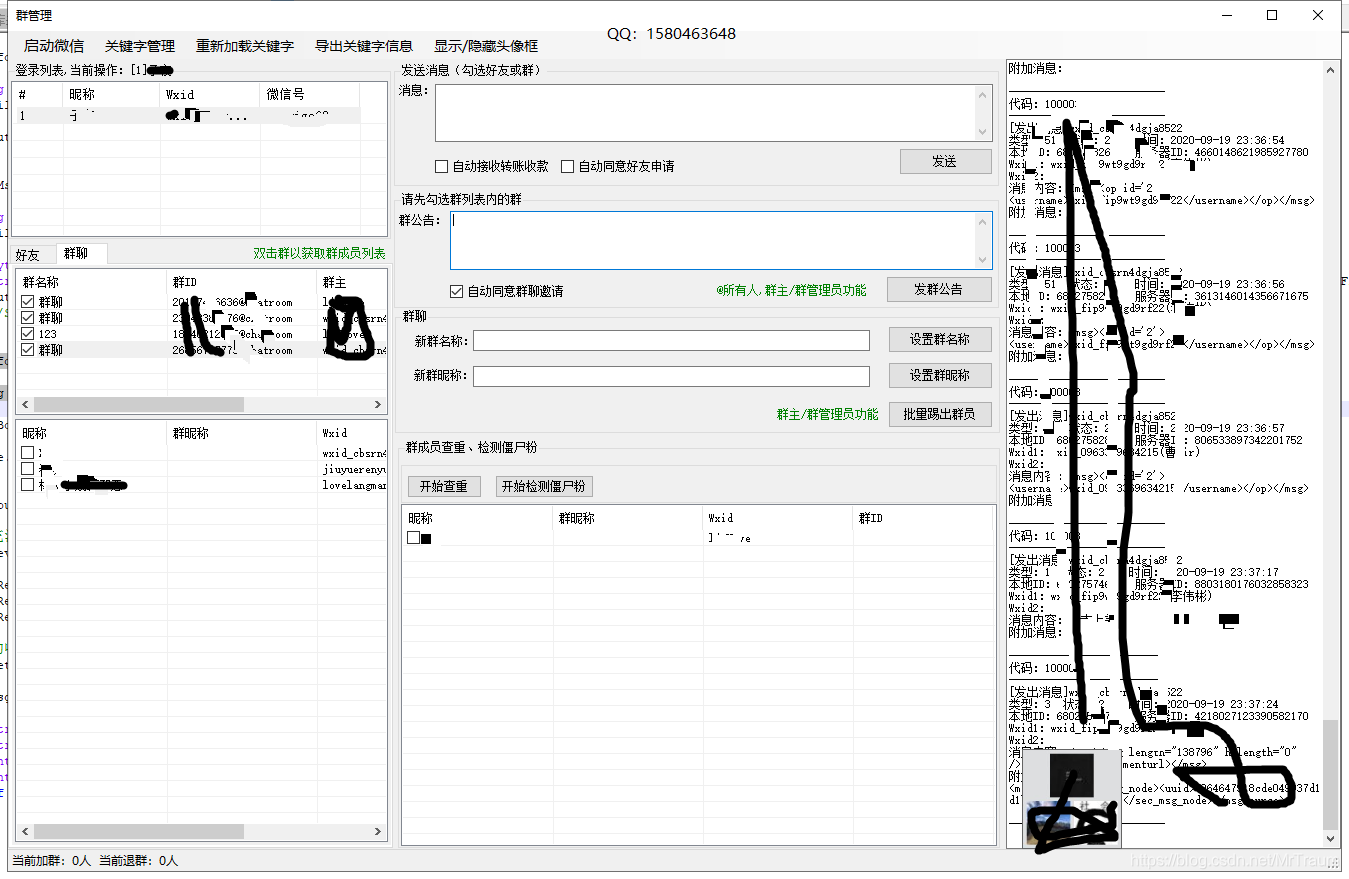Image resolution: width=1349 pixels, height=879 pixels.
Task: Click the 群名称 column header
Action: pos(91,282)
